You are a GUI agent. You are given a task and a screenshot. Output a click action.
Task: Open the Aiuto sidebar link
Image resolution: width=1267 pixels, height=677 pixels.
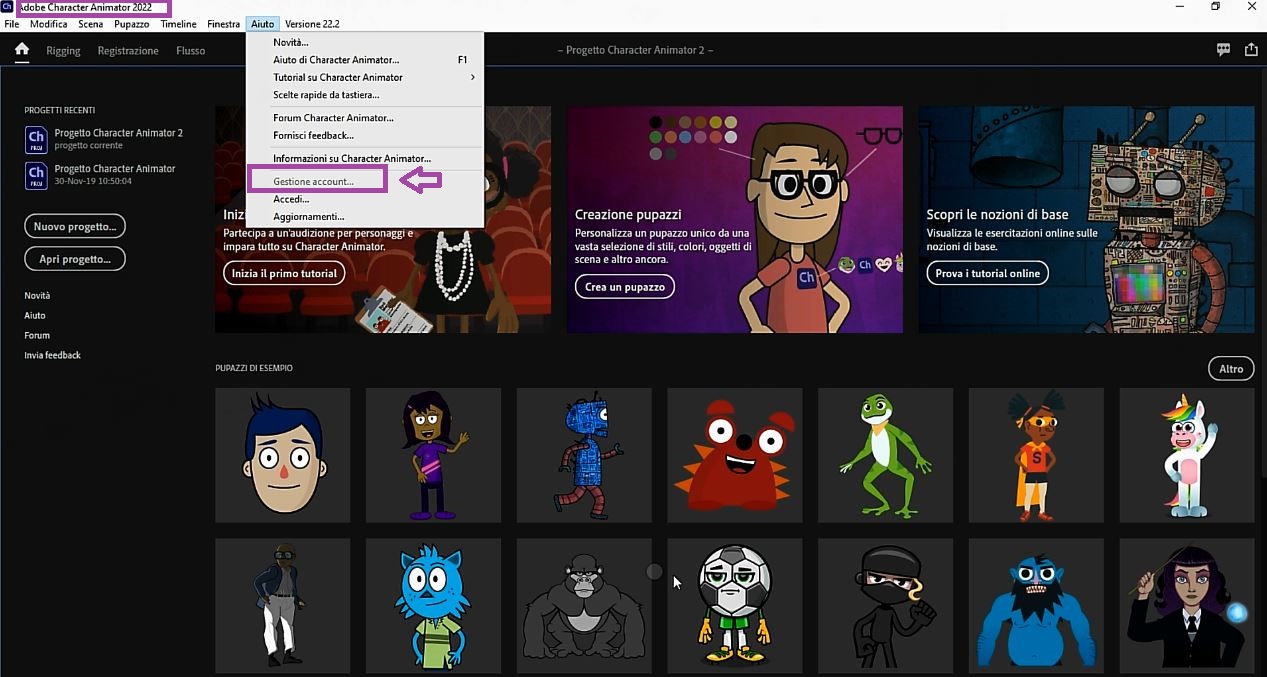point(35,316)
